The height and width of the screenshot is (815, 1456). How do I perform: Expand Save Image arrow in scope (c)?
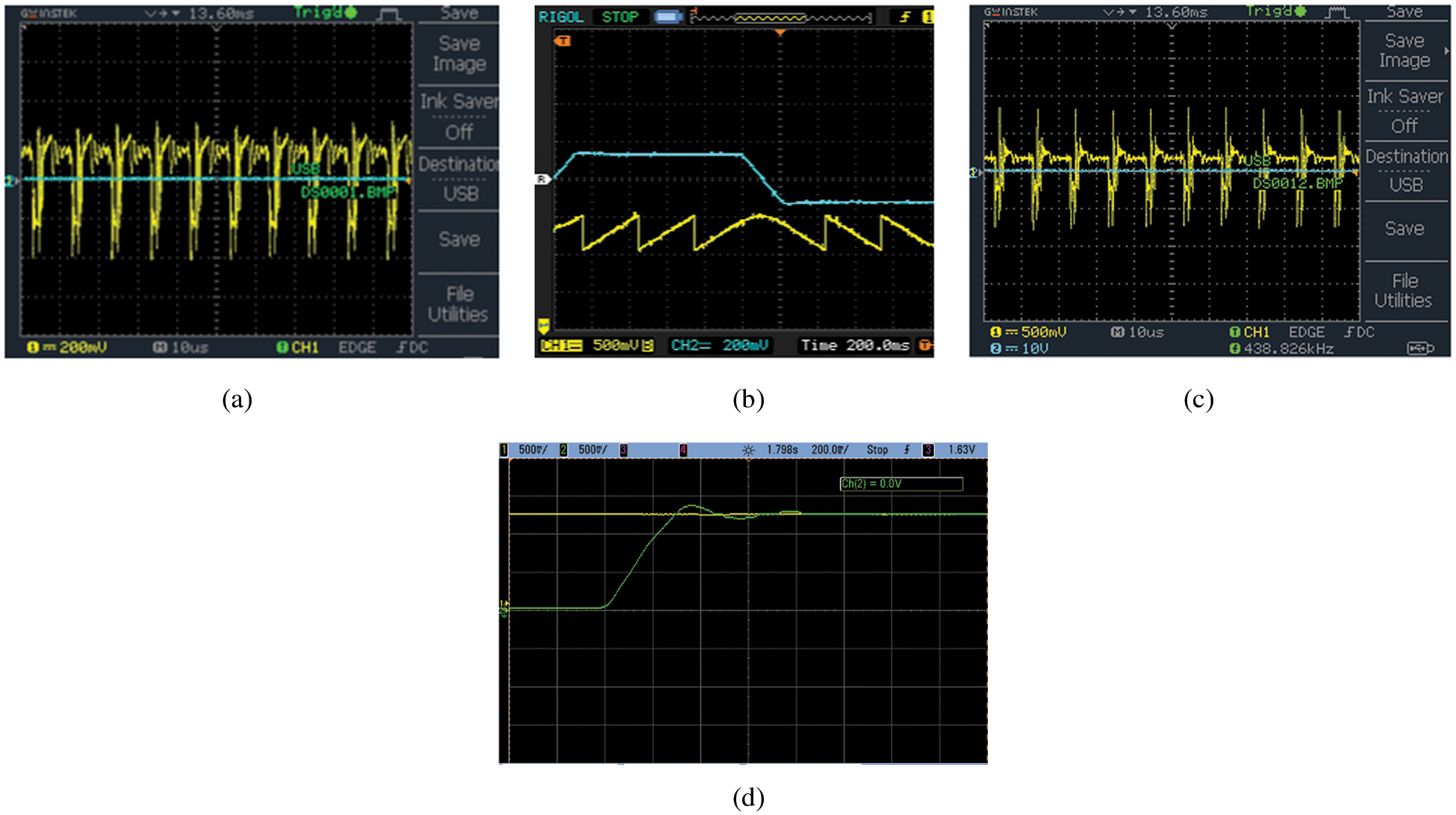(x=1446, y=51)
